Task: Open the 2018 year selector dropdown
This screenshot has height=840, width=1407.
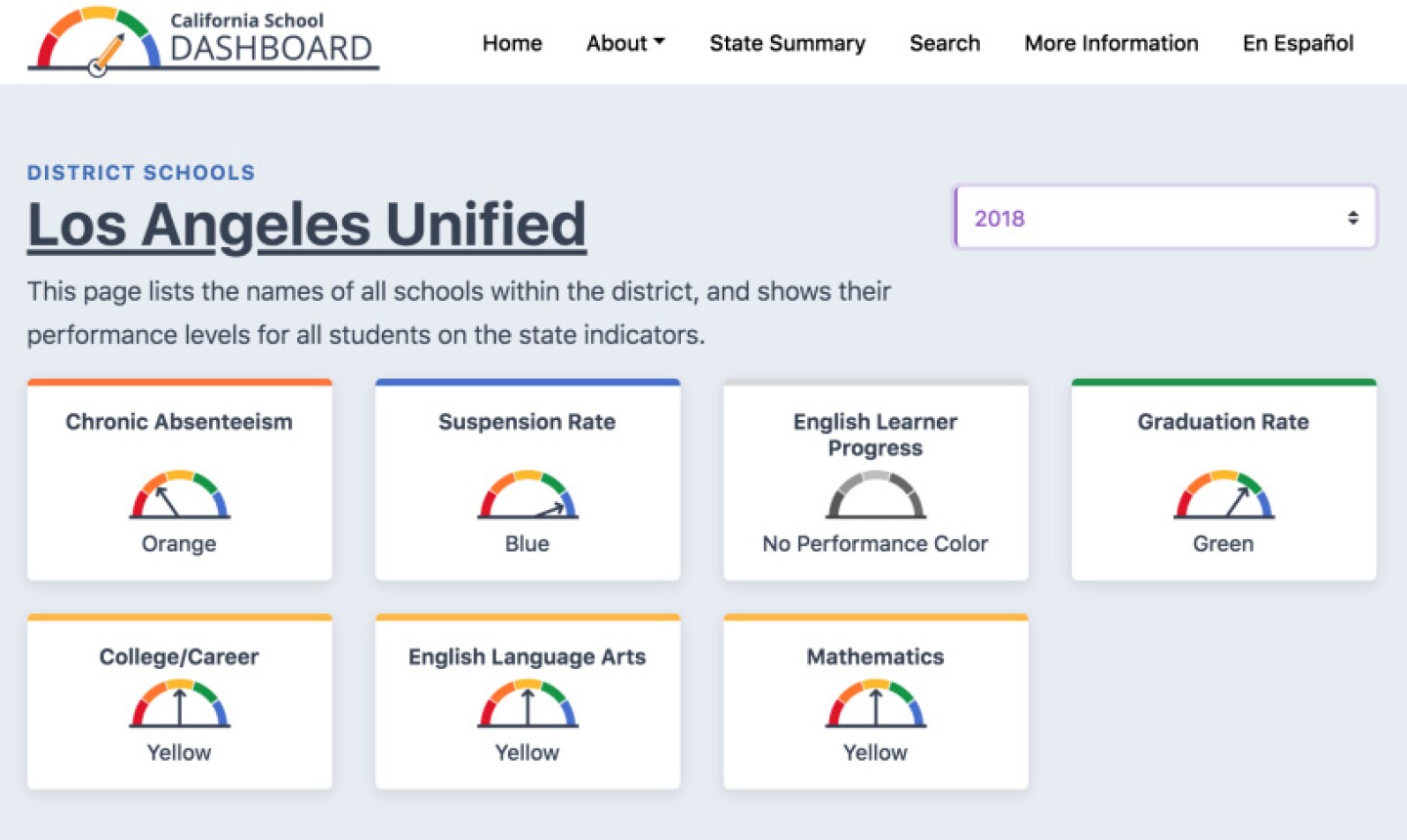Action: coord(1166,217)
